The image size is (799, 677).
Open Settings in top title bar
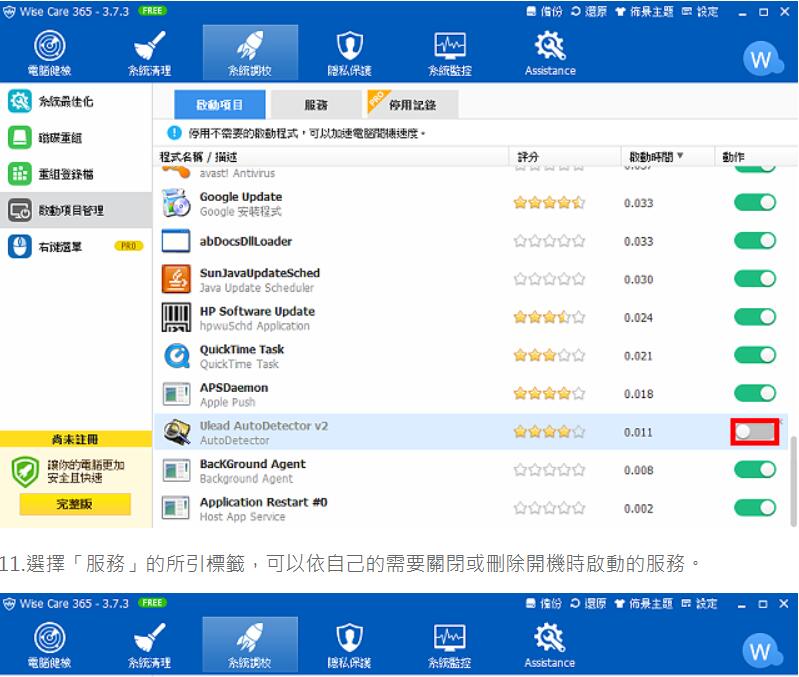tap(700, 11)
